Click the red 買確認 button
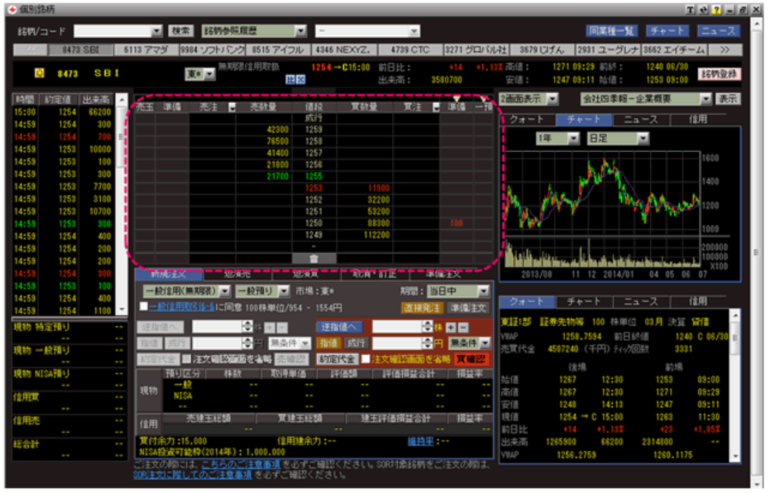This screenshot has height=493, width=768. [471, 359]
